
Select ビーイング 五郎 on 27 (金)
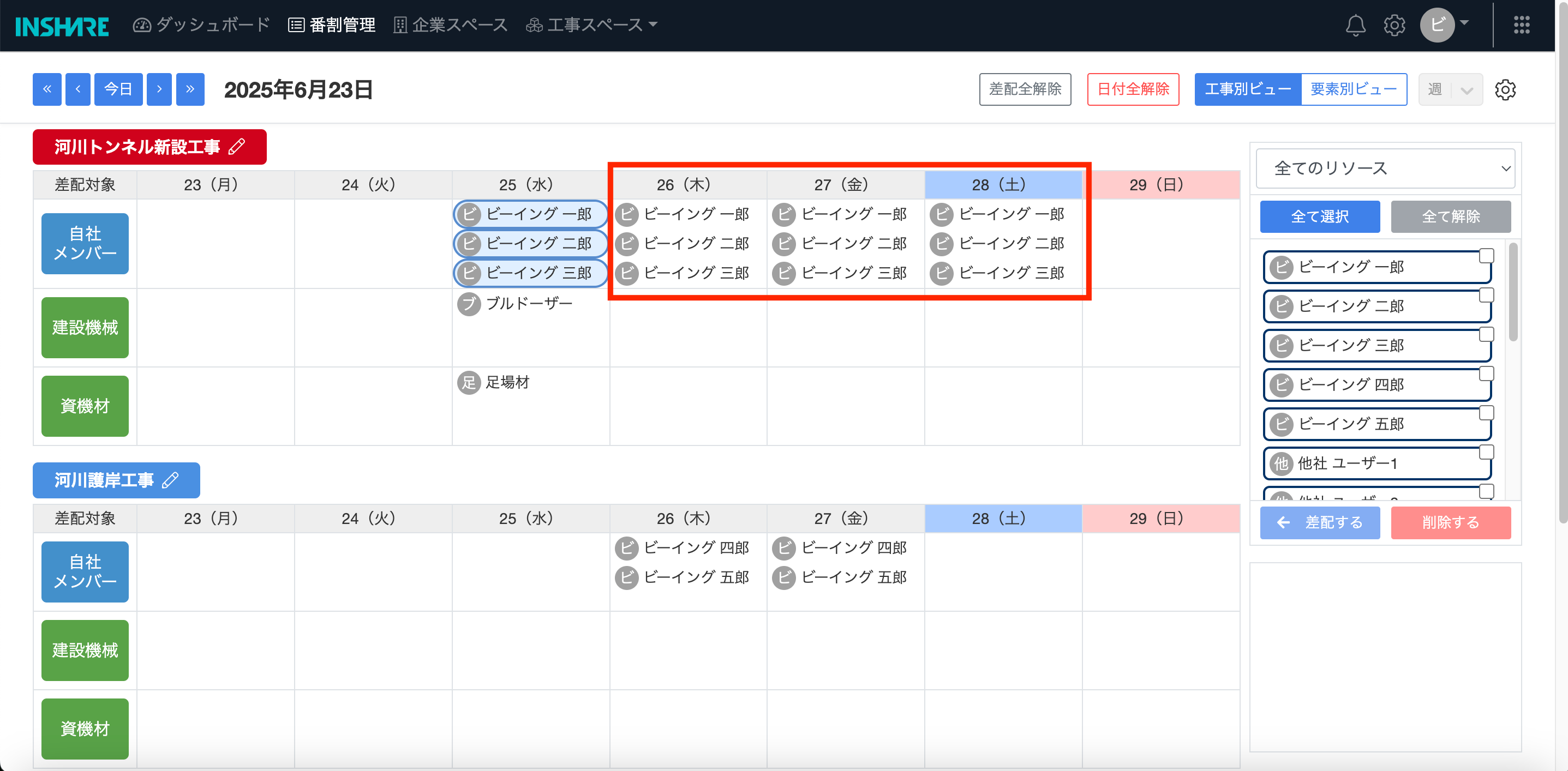[x=840, y=577]
